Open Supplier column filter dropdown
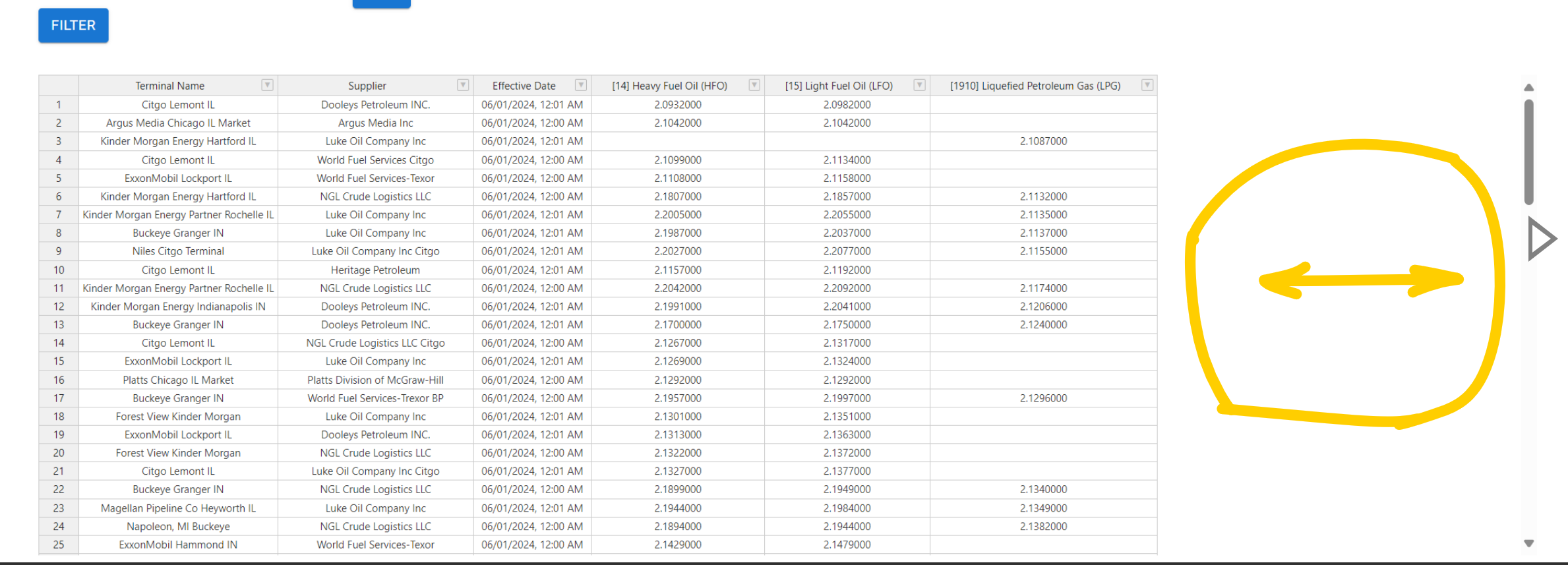The height and width of the screenshot is (565, 1568). click(x=463, y=85)
